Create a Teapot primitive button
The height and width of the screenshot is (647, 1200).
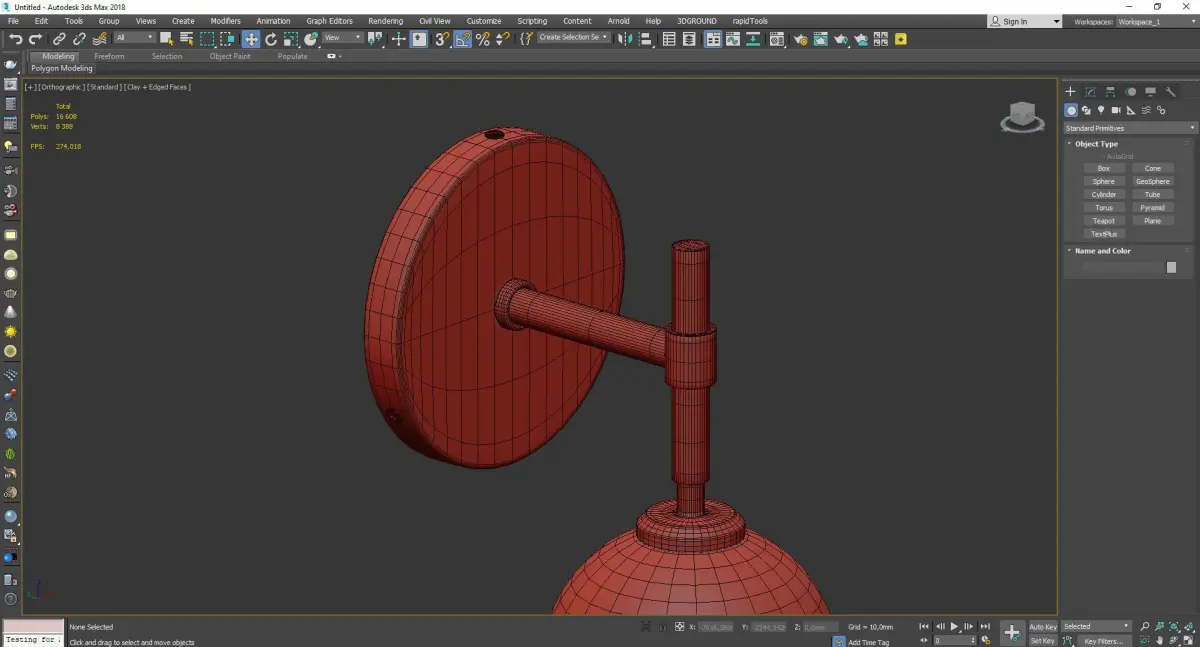tap(1103, 221)
